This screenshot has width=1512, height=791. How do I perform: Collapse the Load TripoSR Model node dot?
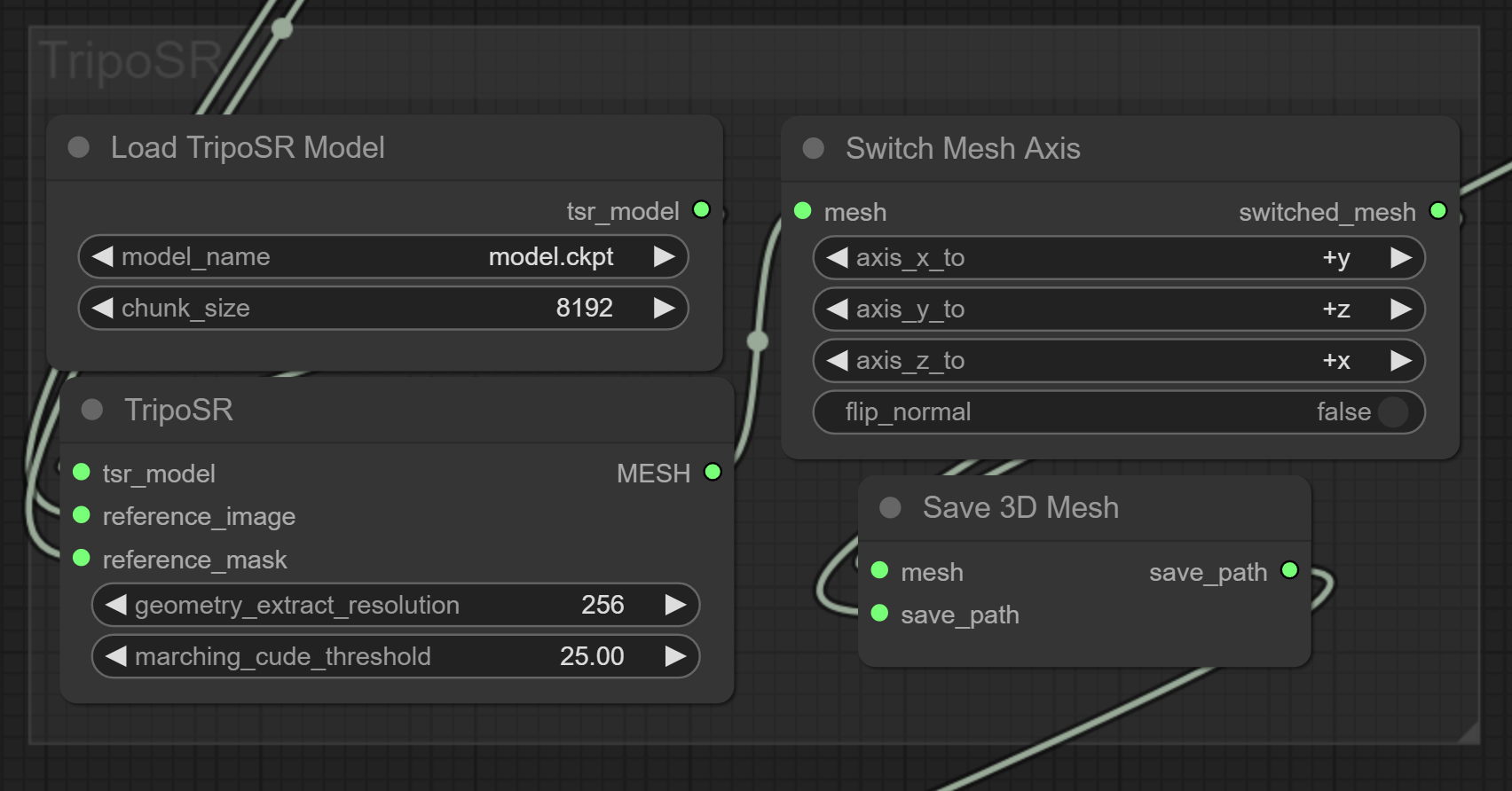pos(79,147)
